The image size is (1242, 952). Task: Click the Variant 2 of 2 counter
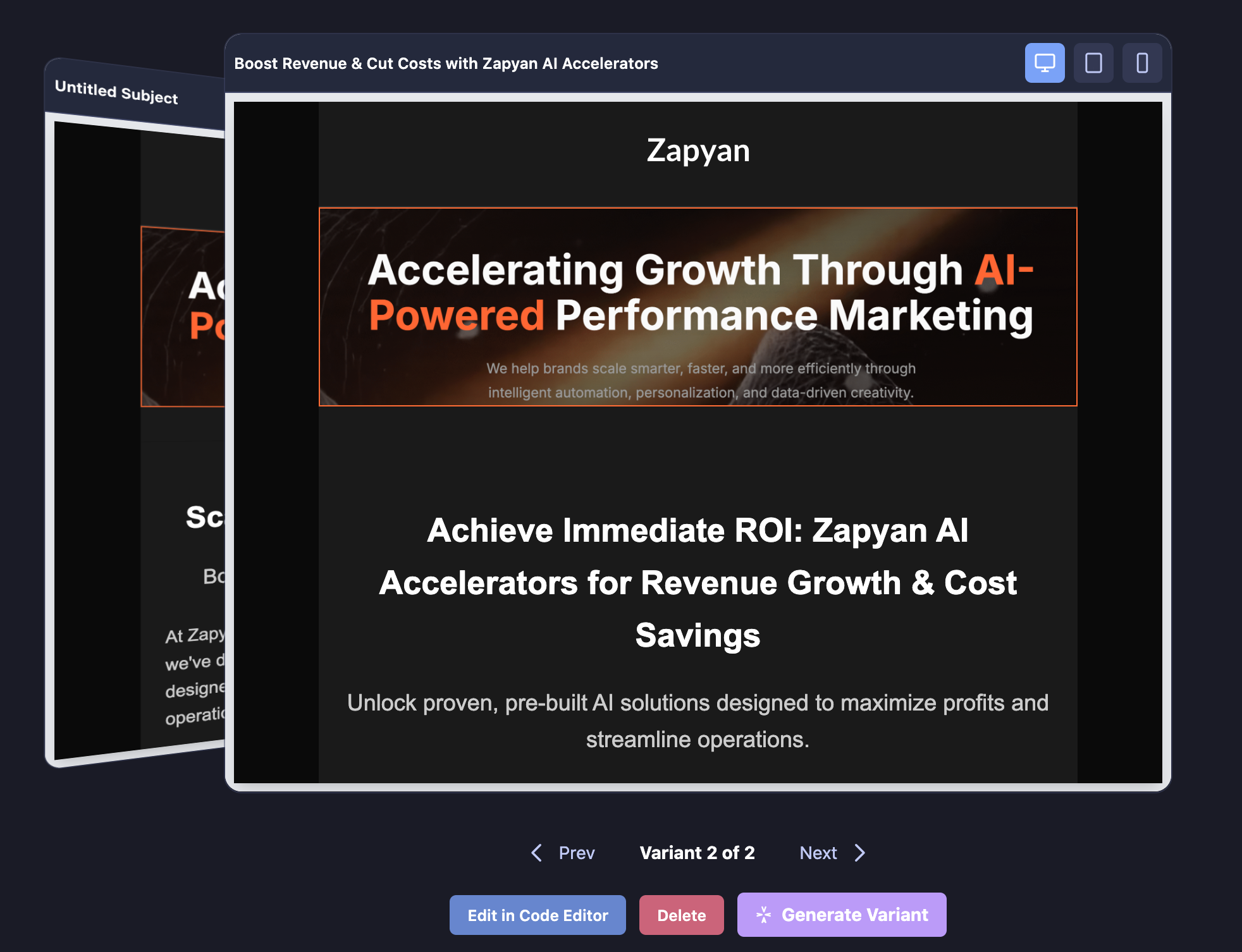[698, 853]
